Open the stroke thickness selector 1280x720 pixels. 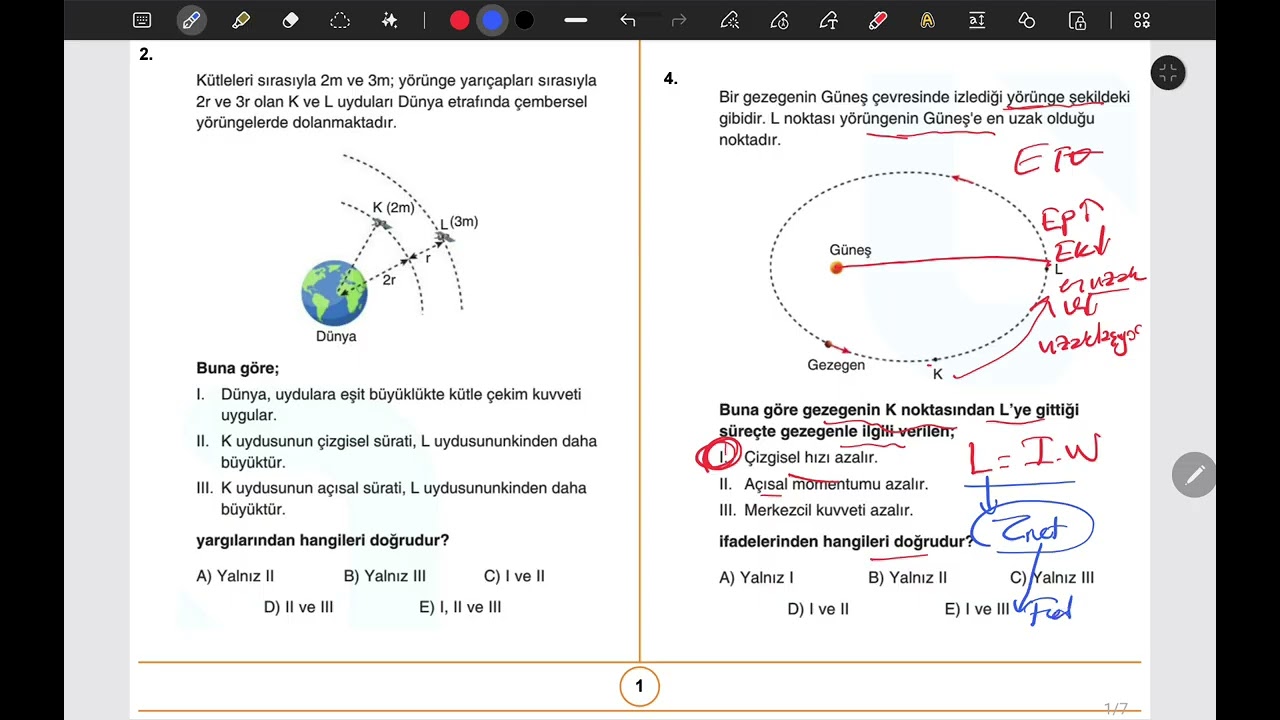pyautogui.click(x=576, y=20)
